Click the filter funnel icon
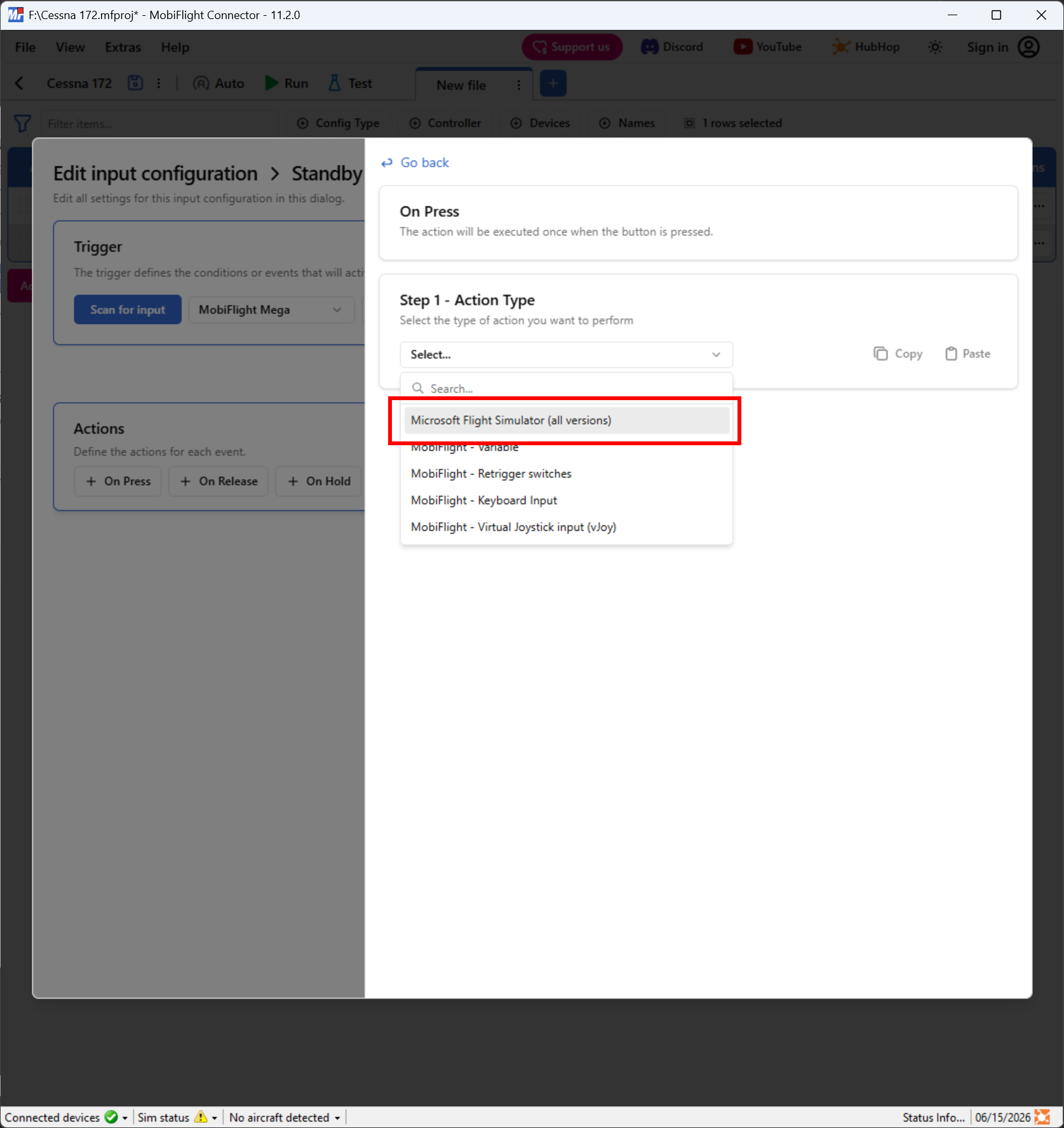The image size is (1064, 1128). coord(22,123)
